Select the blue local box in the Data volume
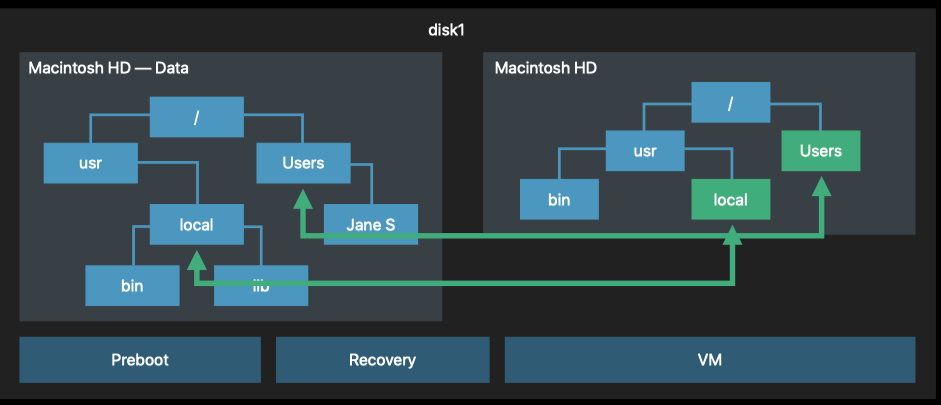 [x=196, y=224]
